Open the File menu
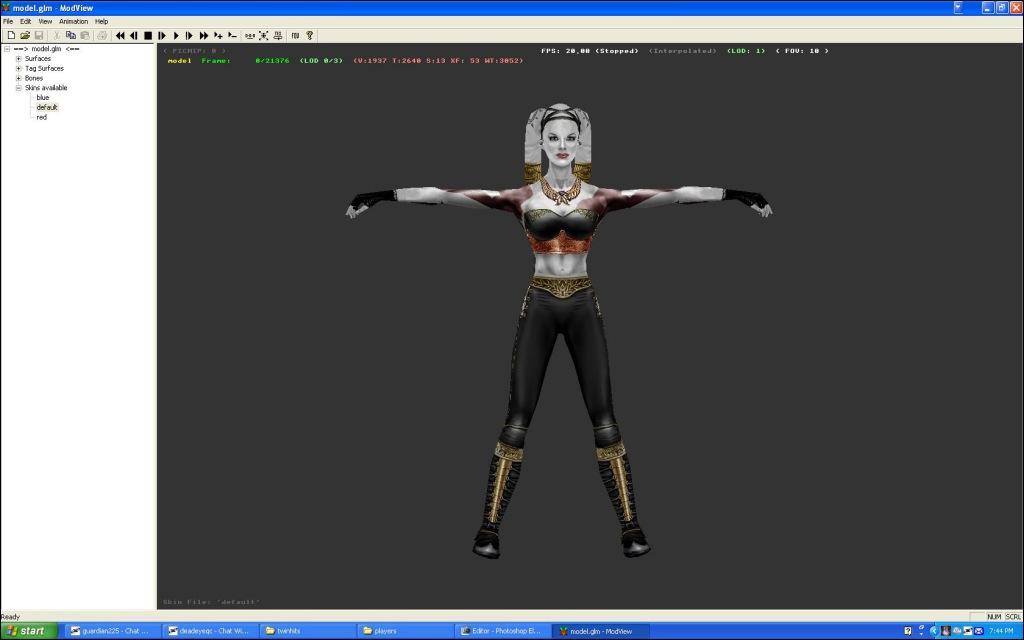Viewport: 1024px width, 640px height. click(x=8, y=21)
